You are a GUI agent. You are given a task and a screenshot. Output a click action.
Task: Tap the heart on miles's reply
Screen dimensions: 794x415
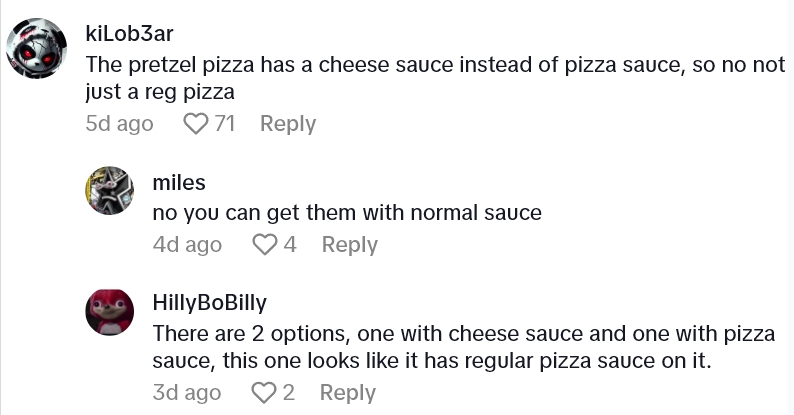(264, 245)
